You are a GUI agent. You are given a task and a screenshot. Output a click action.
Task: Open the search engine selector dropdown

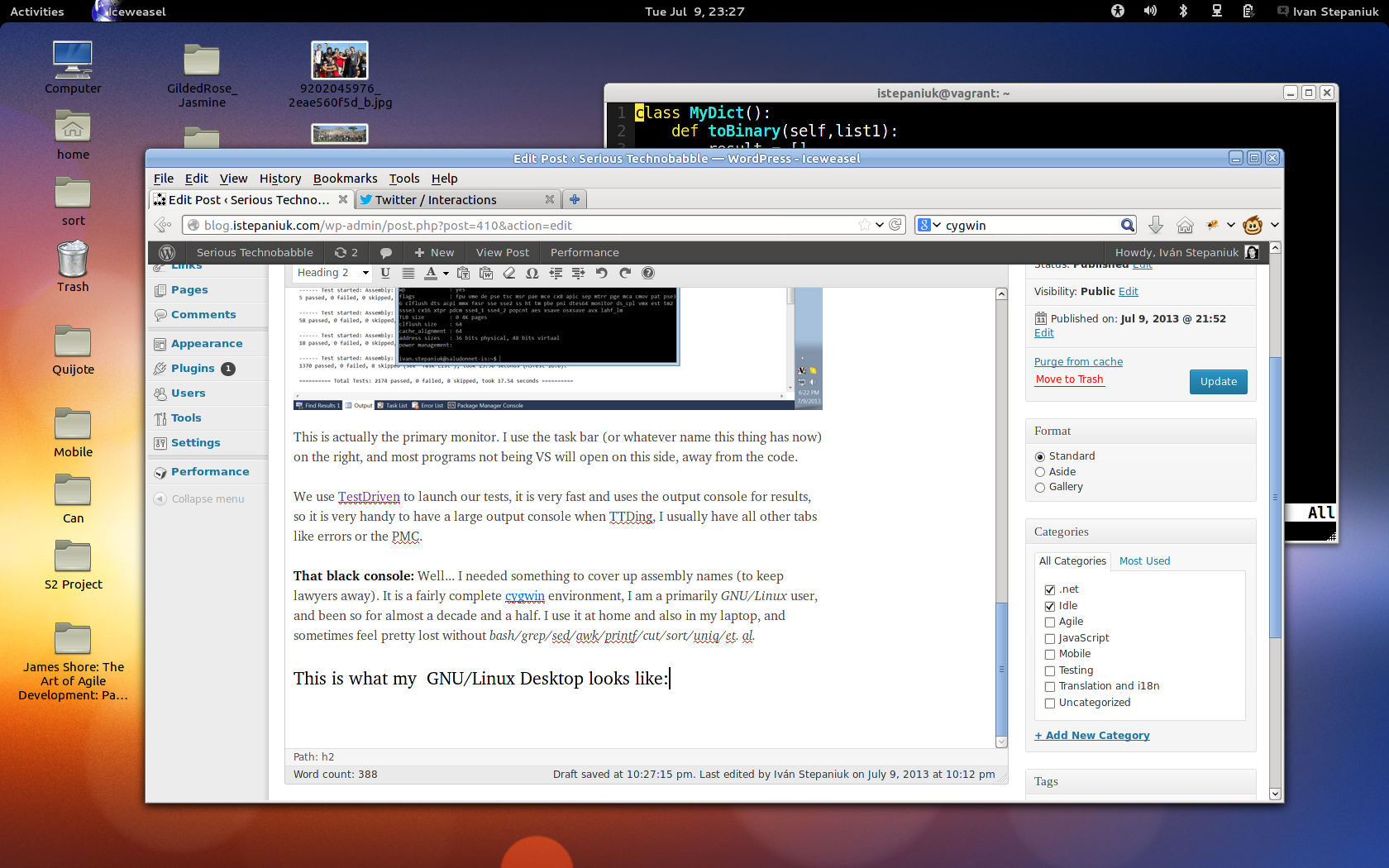pyautogui.click(x=930, y=225)
